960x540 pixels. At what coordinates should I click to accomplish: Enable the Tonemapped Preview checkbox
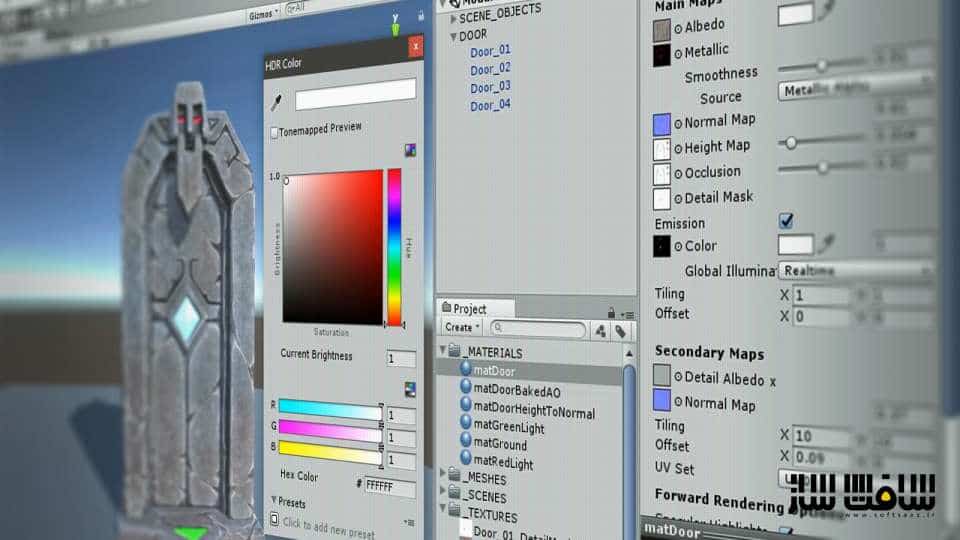pyautogui.click(x=274, y=133)
